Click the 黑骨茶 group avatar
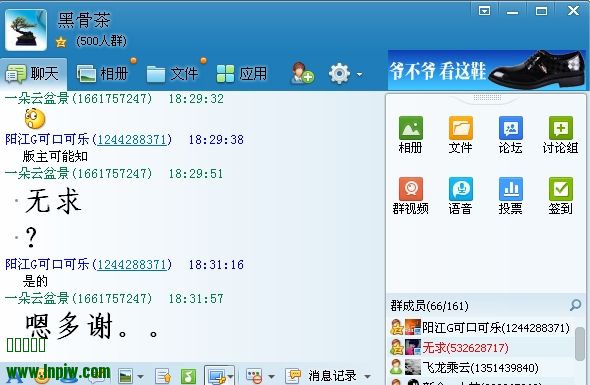The height and width of the screenshot is (385, 590). (26, 30)
